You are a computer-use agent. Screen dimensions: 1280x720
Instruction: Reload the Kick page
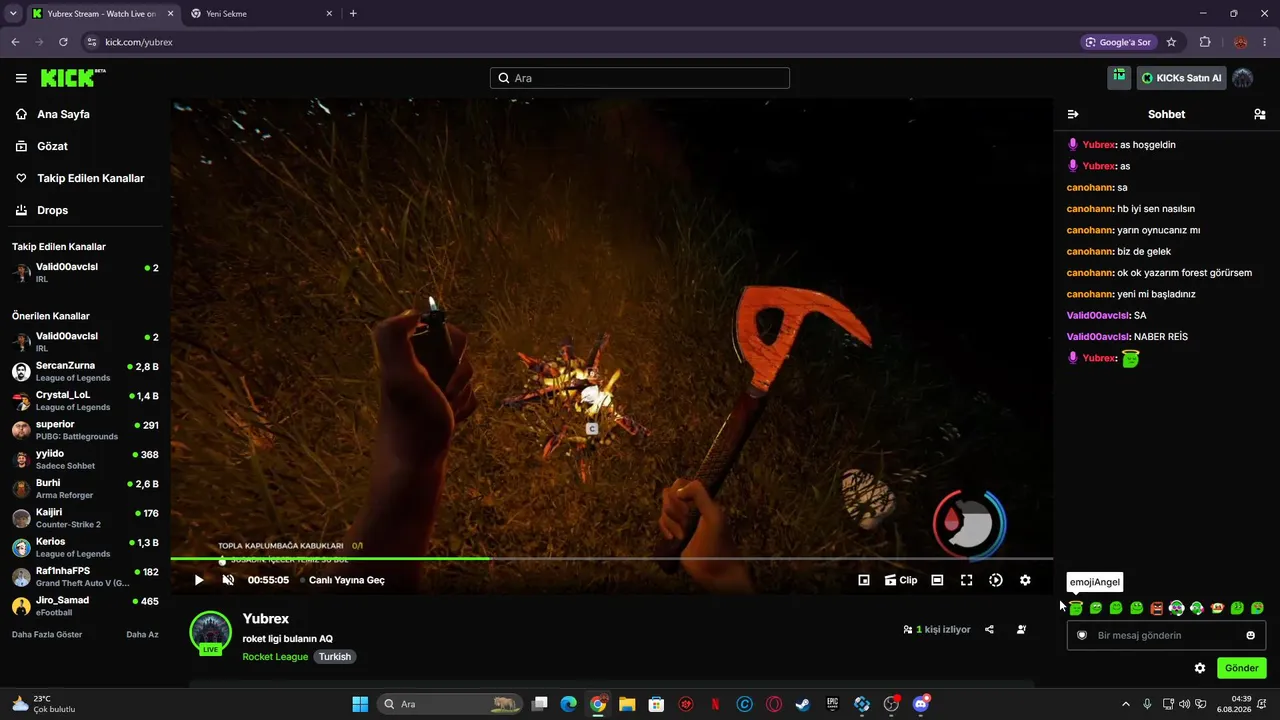click(63, 42)
